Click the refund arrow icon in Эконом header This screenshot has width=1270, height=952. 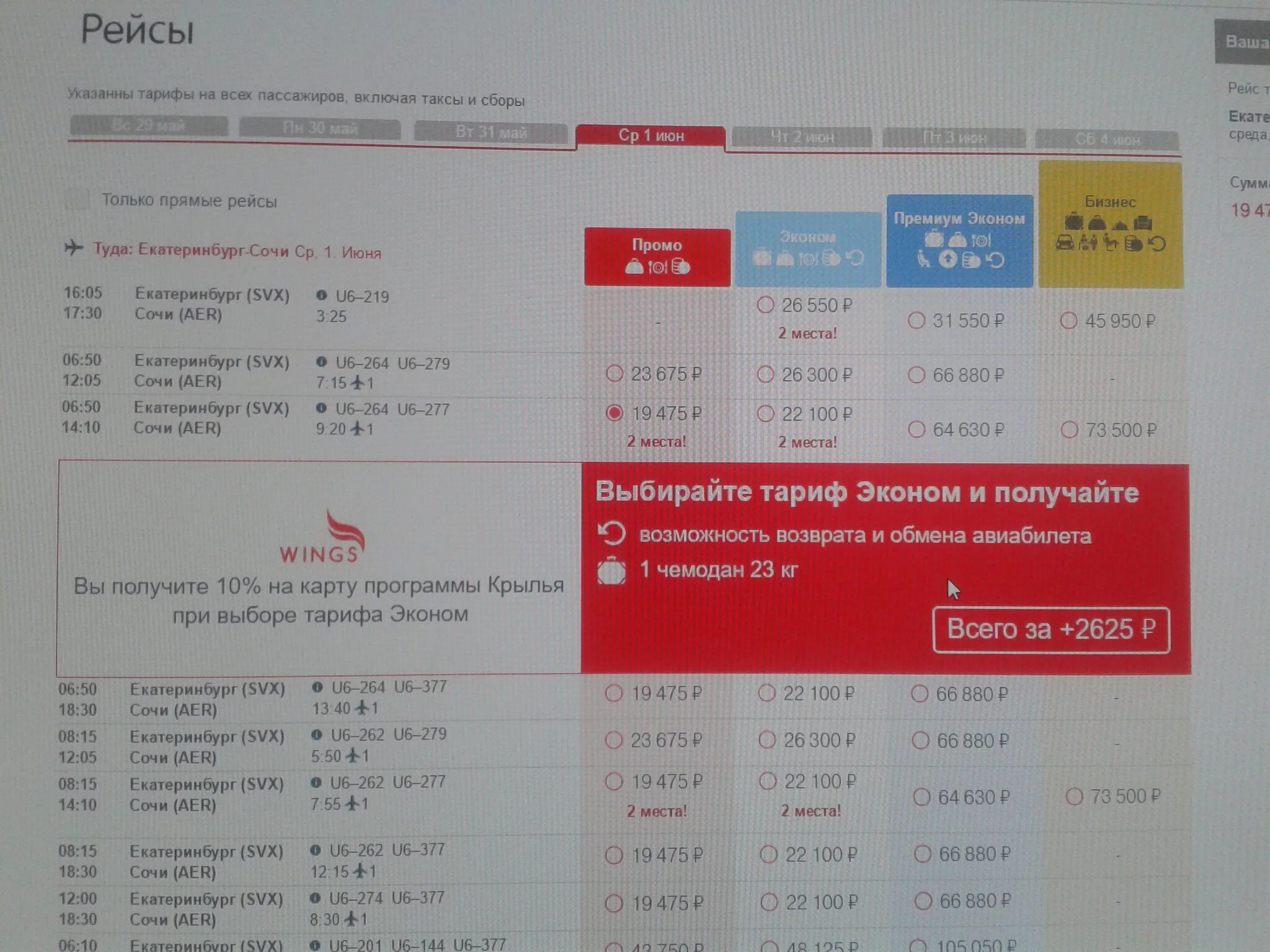click(856, 258)
